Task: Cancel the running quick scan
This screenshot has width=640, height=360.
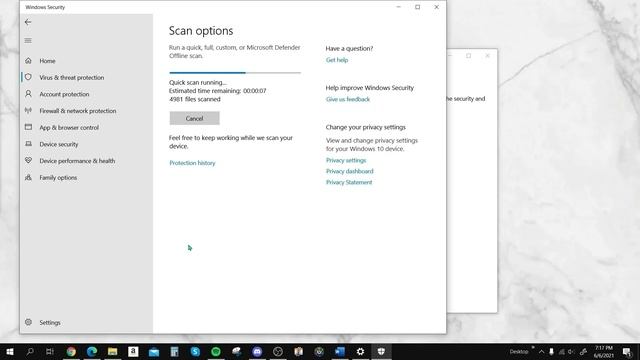Action: 194,118
